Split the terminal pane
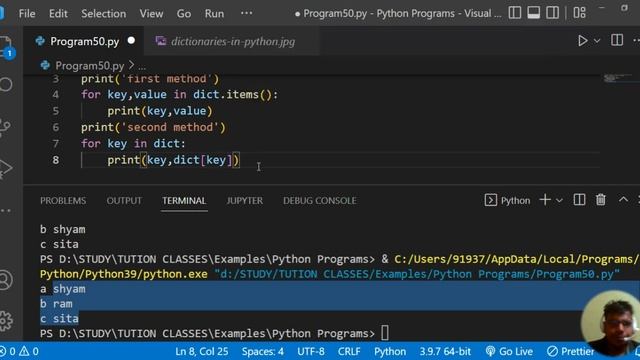The image size is (640, 360). click(x=579, y=200)
